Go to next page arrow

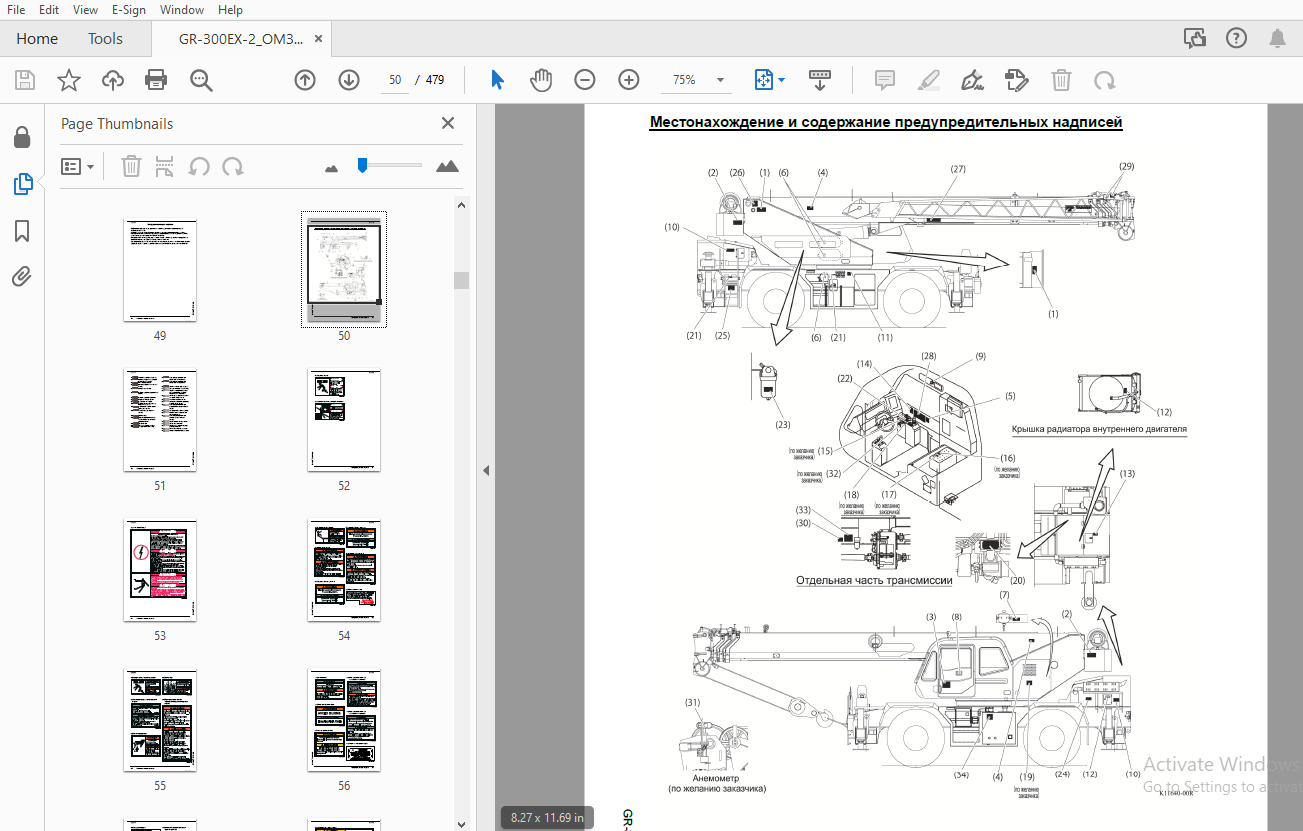[349, 81]
